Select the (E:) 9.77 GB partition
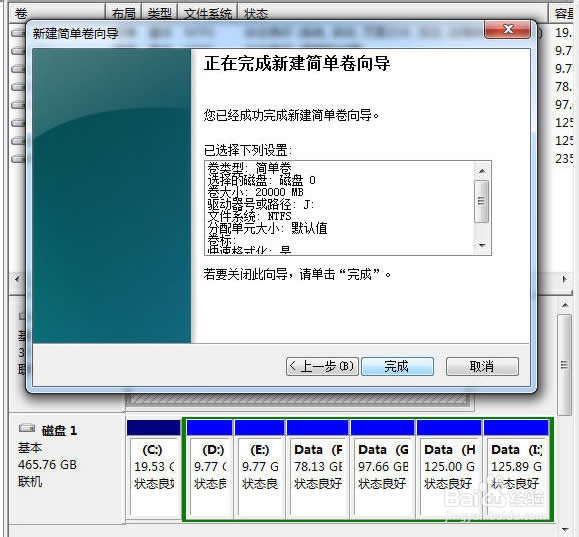This screenshot has width=579, height=537. click(260, 469)
